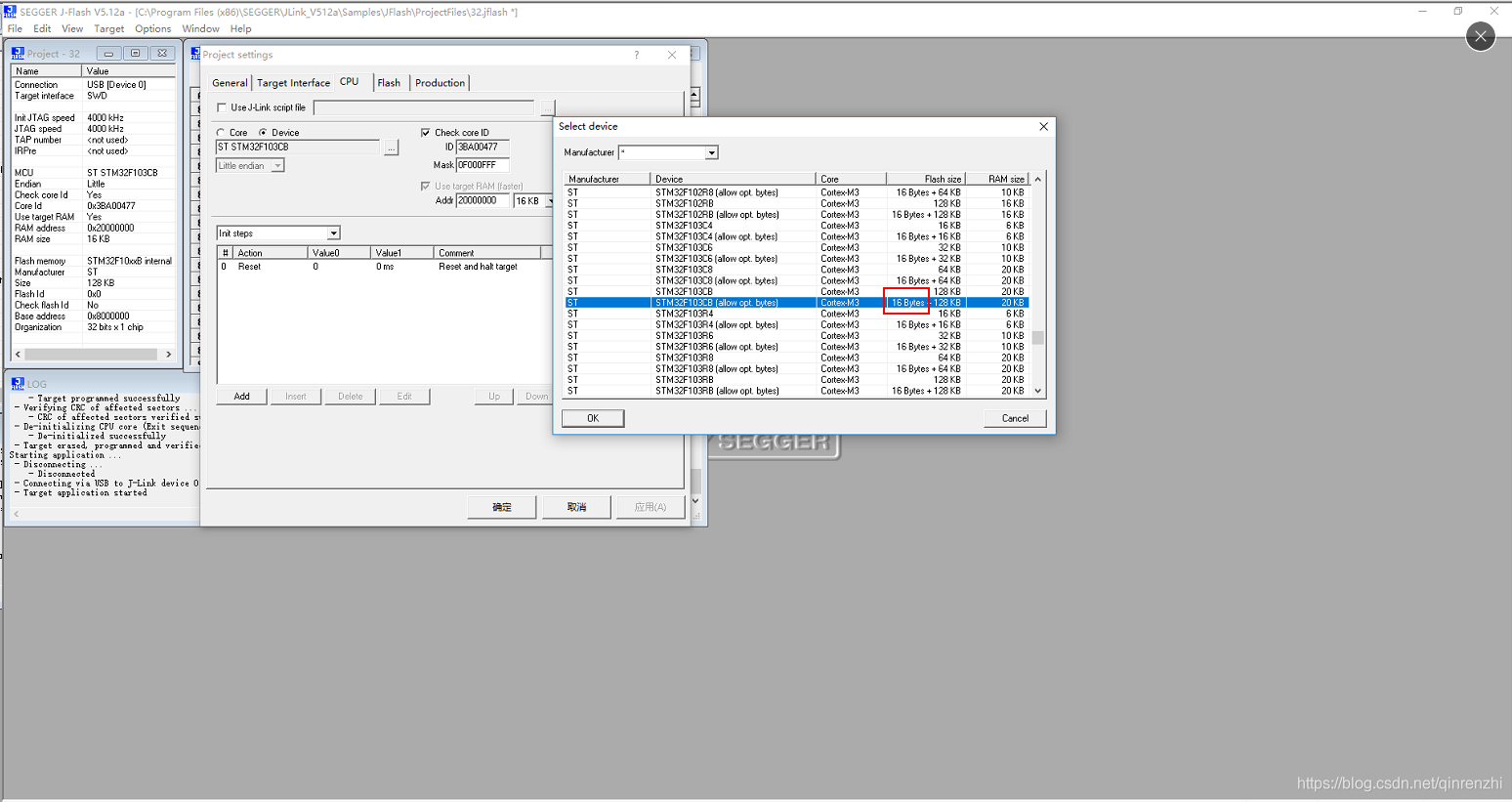Click the ST STM32F103CB device field
The image size is (1512, 802).
pyautogui.click(x=298, y=148)
